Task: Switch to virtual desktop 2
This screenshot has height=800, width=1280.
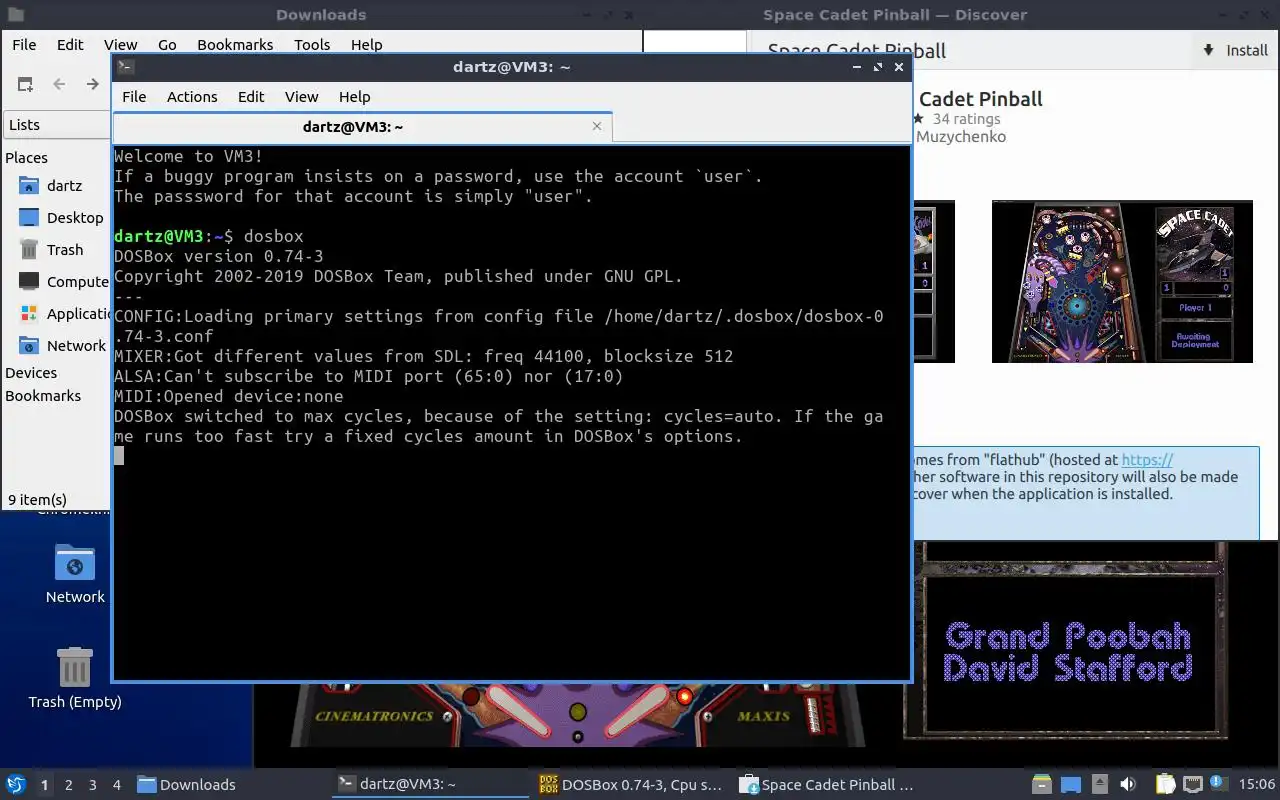Action: point(69,785)
